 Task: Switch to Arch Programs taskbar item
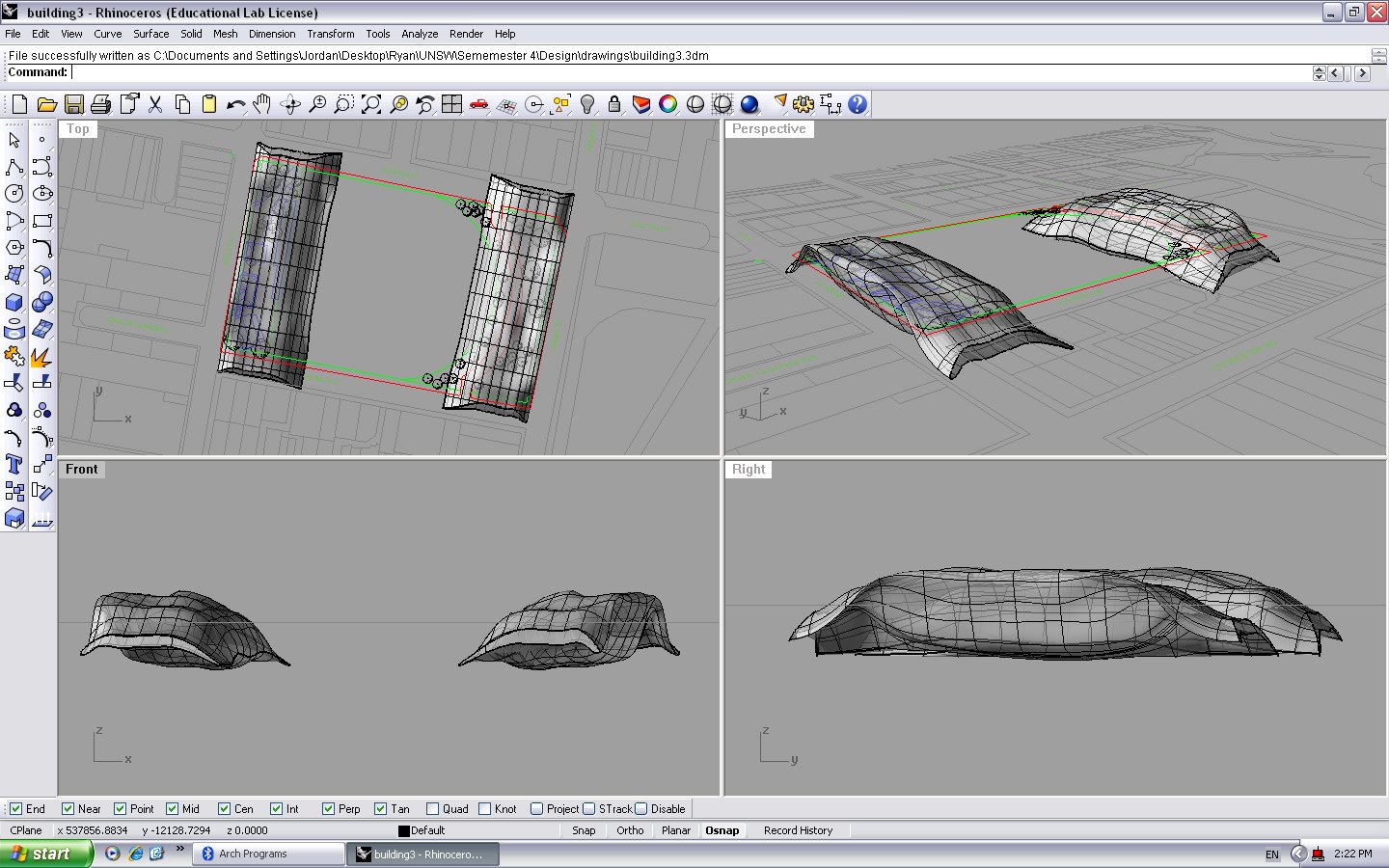click(269, 854)
